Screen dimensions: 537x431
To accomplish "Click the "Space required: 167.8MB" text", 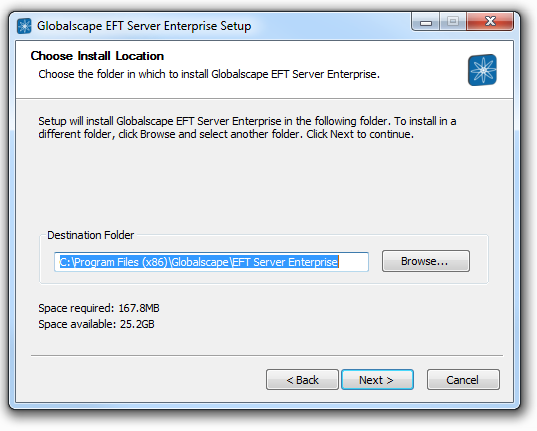I will tap(99, 308).
